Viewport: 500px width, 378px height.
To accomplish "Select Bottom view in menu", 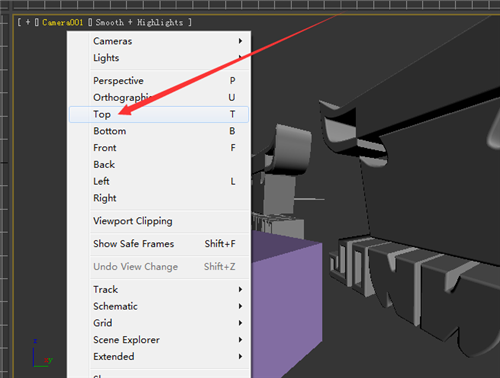I will tap(159, 131).
